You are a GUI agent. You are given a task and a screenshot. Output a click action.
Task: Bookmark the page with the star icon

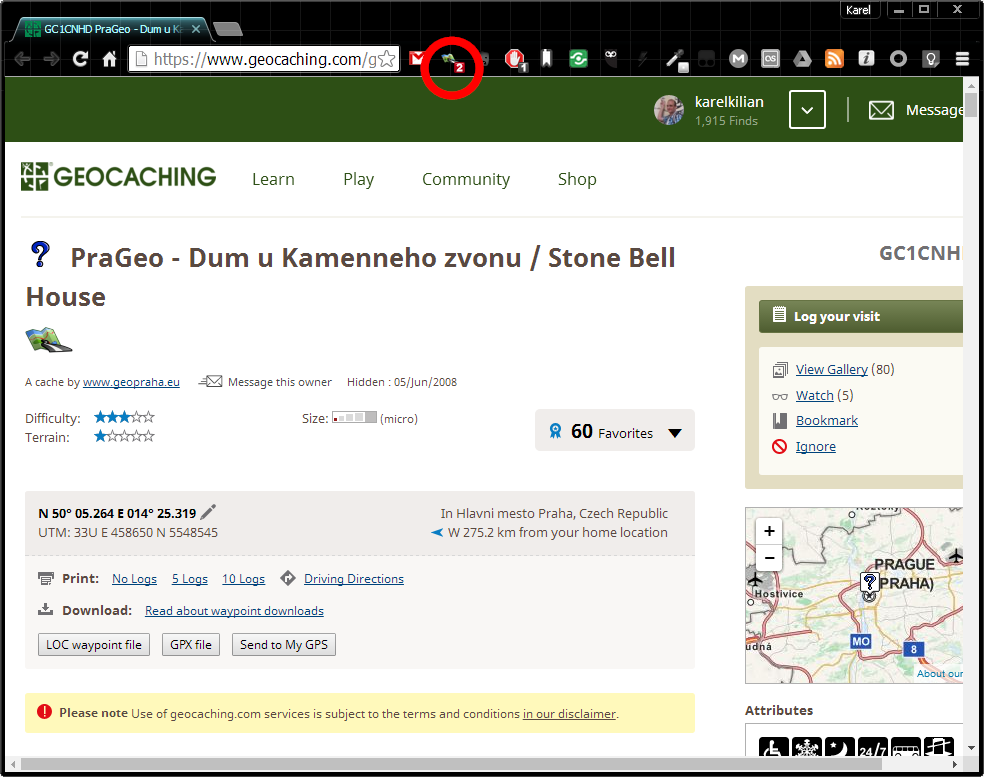pyautogui.click(x=387, y=59)
